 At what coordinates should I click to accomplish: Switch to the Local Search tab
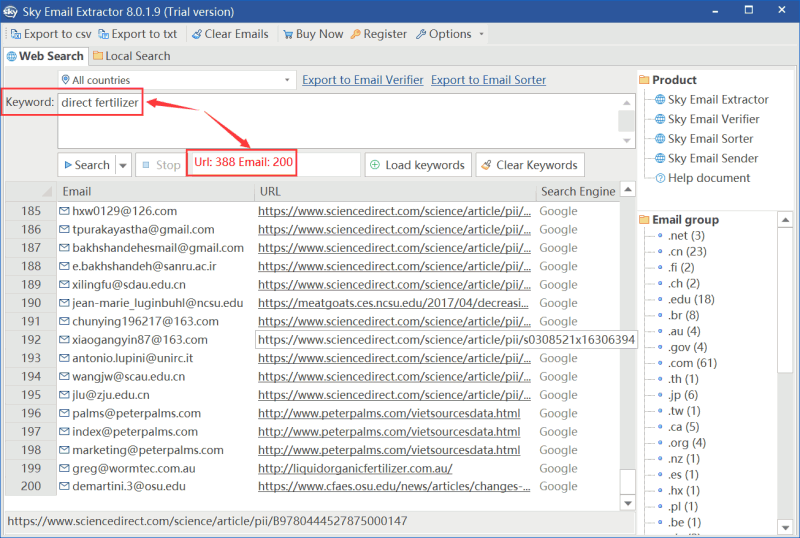tap(132, 56)
